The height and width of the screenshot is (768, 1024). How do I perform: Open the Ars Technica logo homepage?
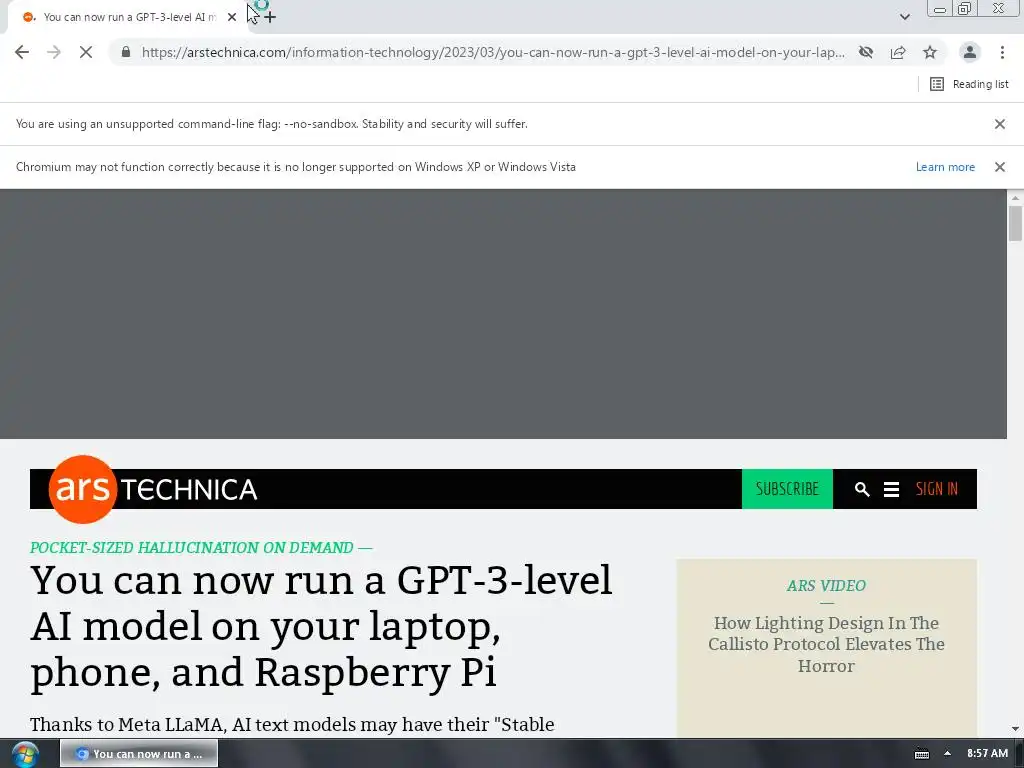(x=153, y=489)
